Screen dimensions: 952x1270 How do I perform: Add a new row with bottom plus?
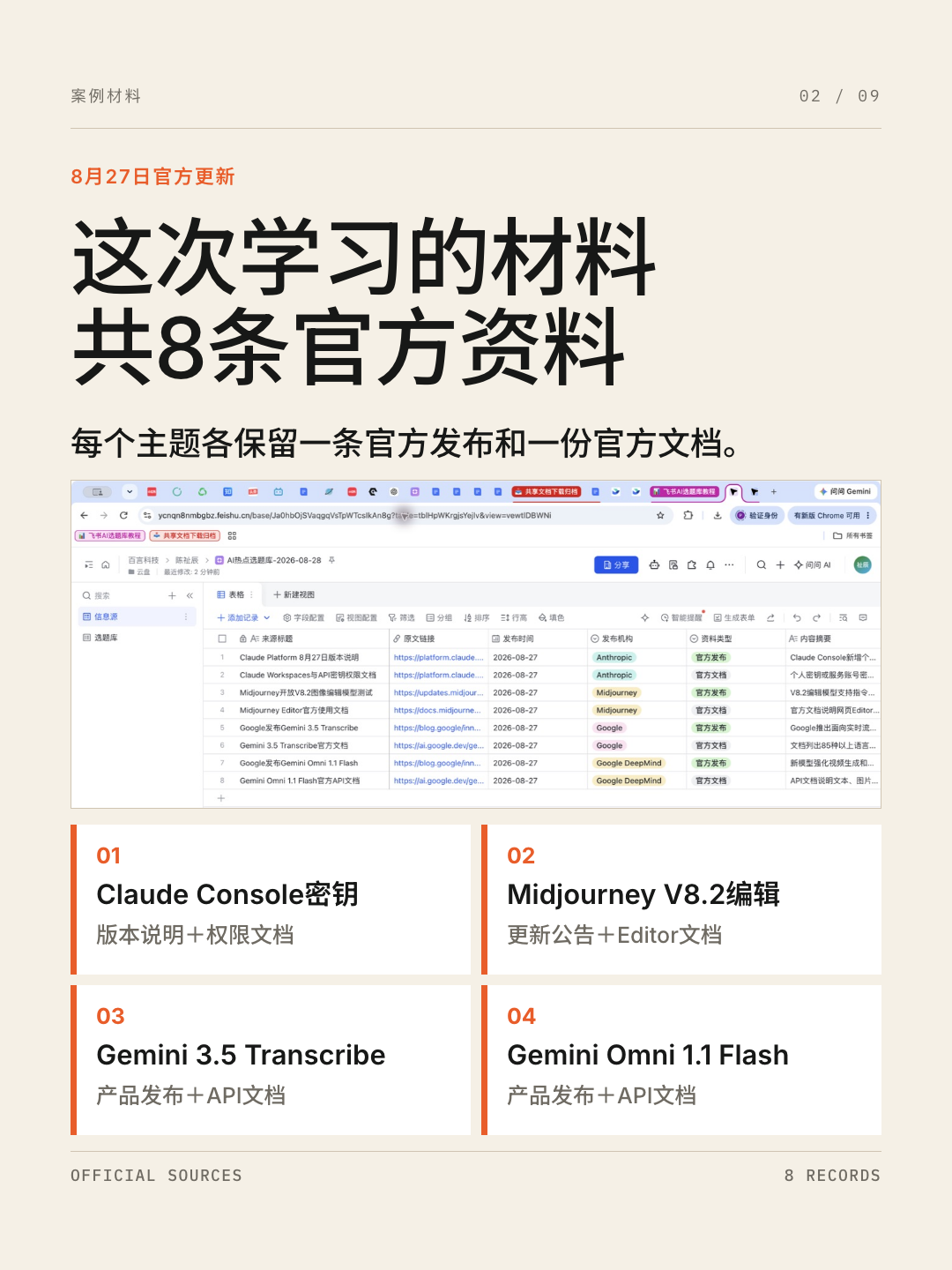coord(221,798)
